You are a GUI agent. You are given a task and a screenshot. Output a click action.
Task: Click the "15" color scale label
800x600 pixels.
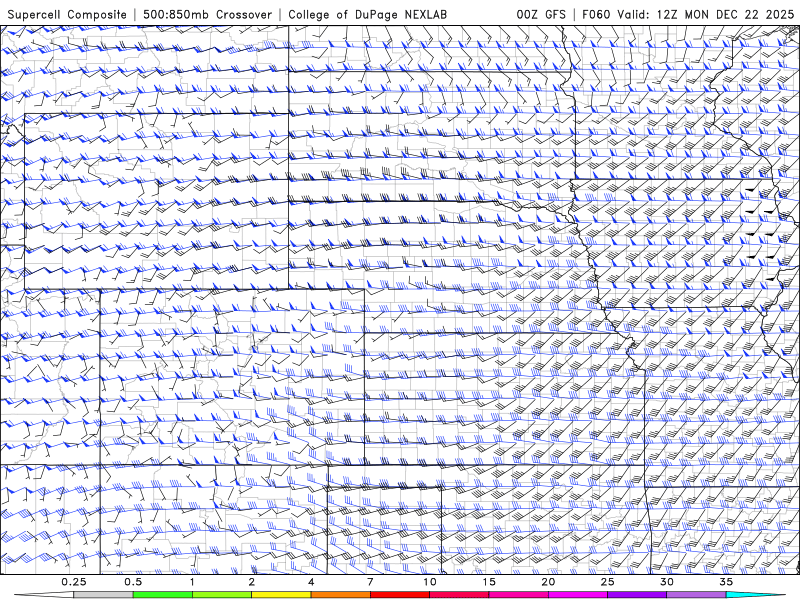(489, 582)
